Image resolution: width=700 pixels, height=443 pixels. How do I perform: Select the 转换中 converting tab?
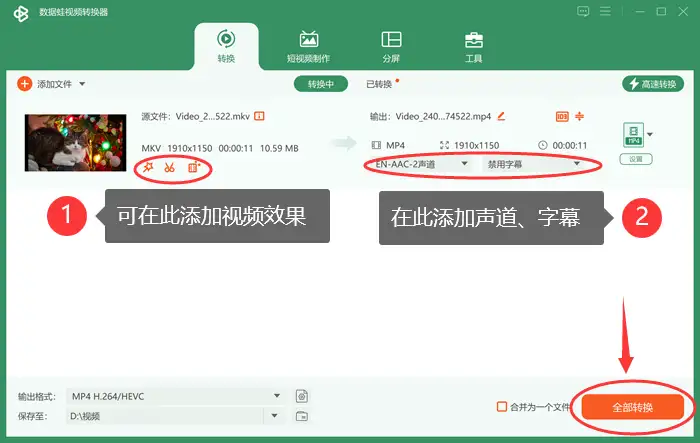(321, 84)
